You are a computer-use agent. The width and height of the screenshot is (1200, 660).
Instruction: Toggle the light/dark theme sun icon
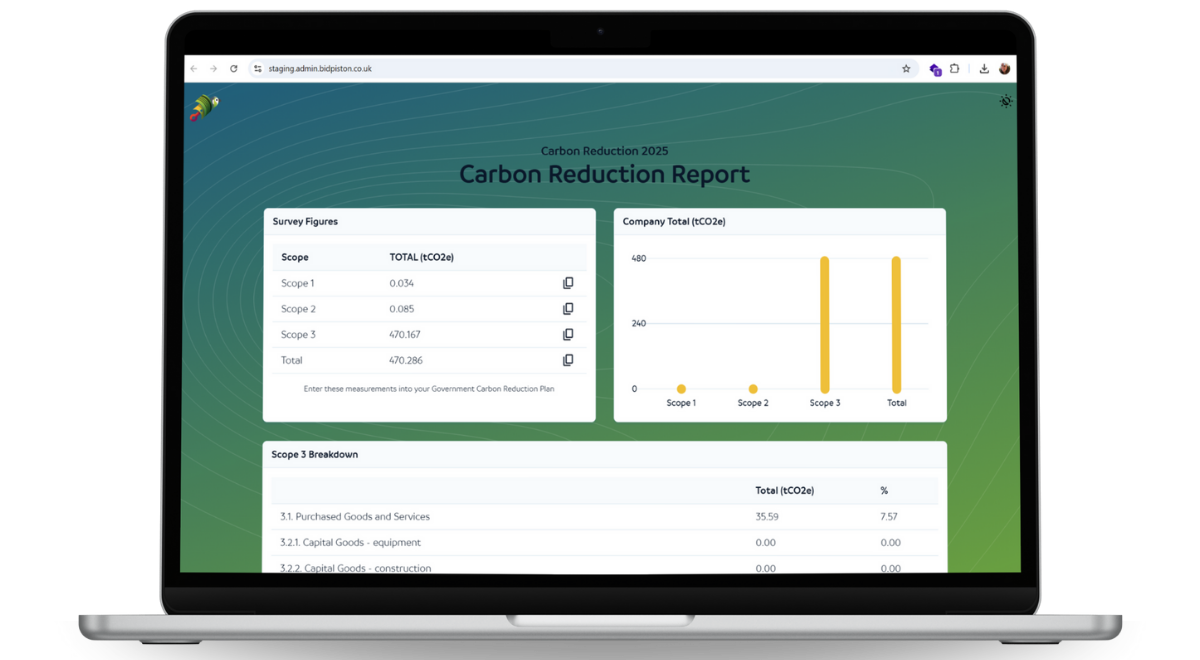(x=1005, y=101)
